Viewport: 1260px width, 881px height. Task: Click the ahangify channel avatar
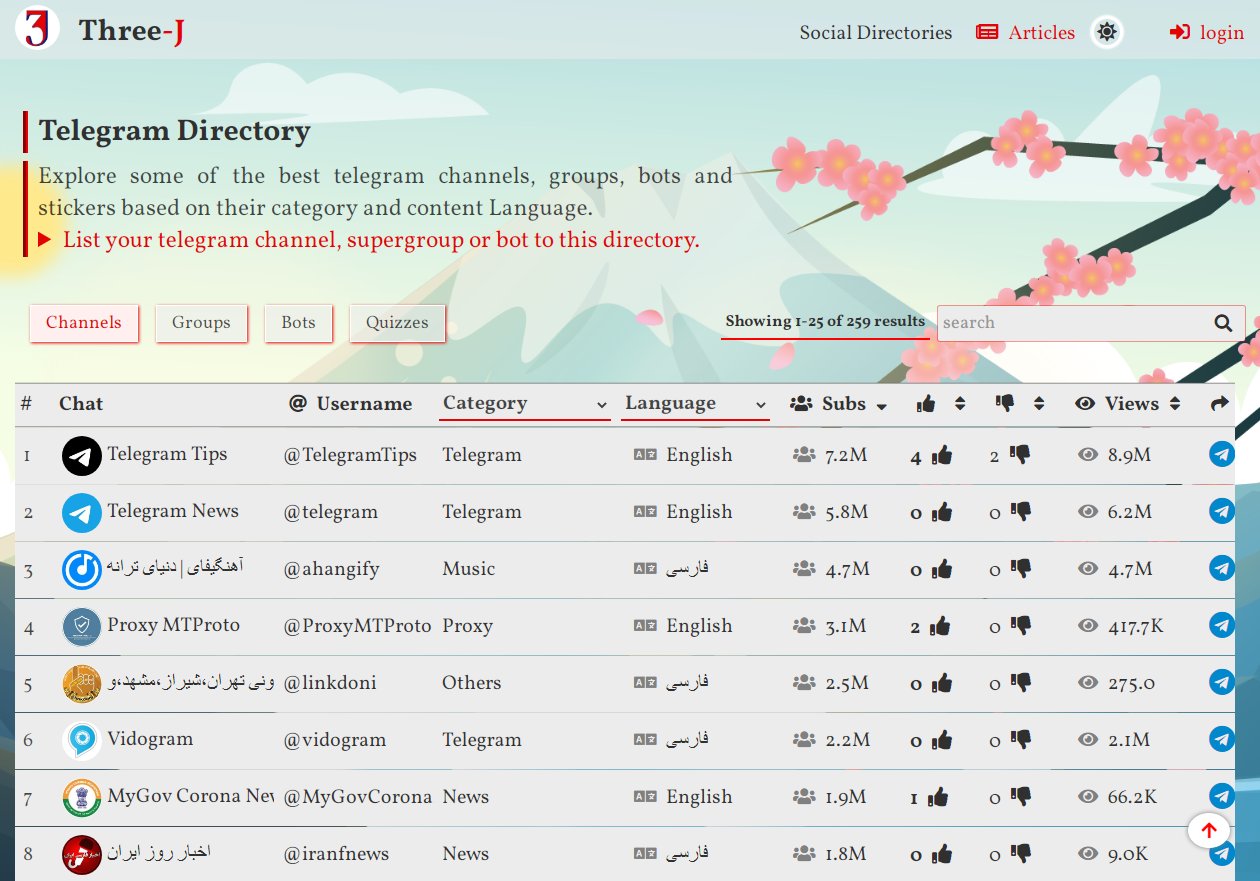pyautogui.click(x=82, y=570)
